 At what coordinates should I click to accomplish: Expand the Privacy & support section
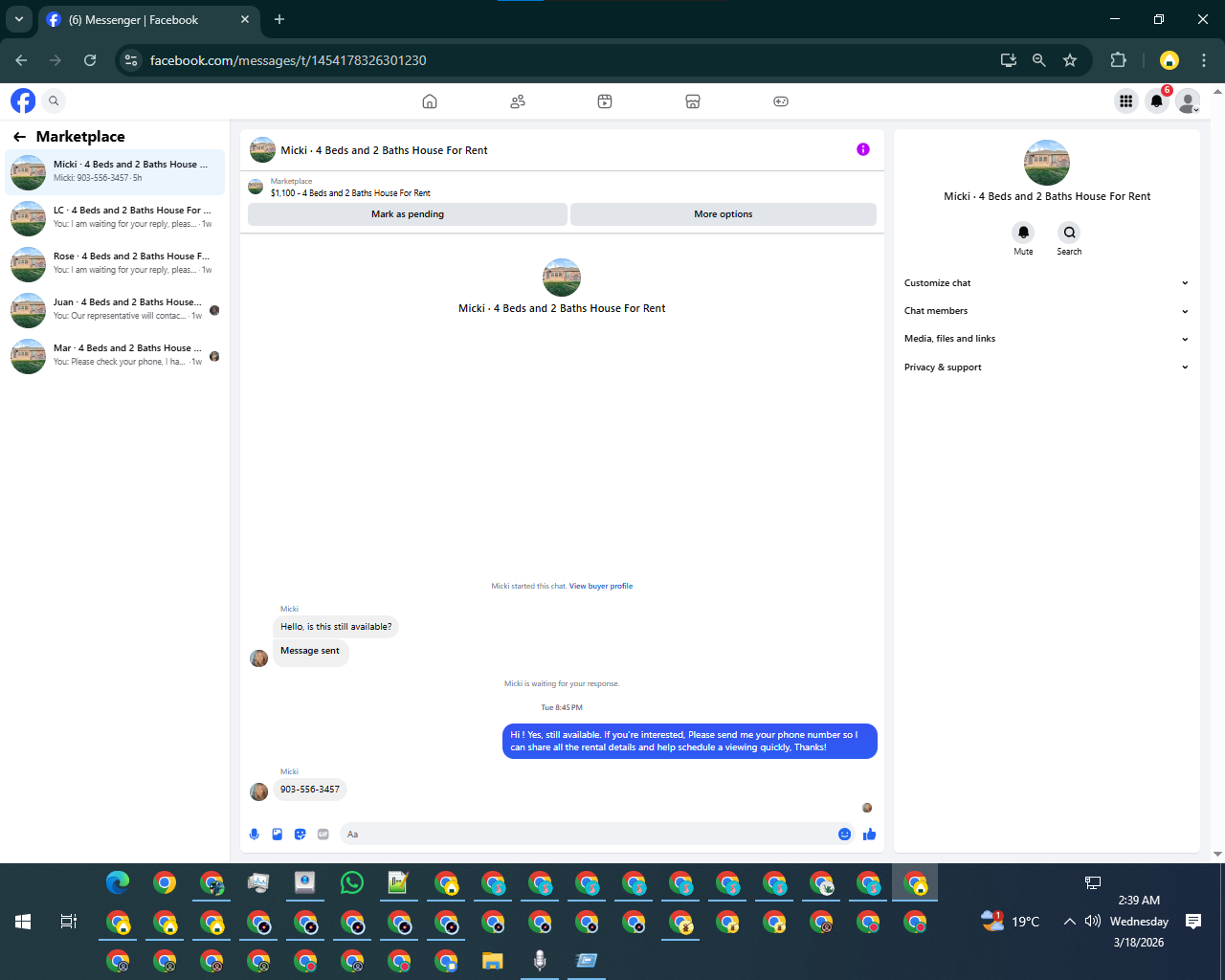[x=1046, y=367]
